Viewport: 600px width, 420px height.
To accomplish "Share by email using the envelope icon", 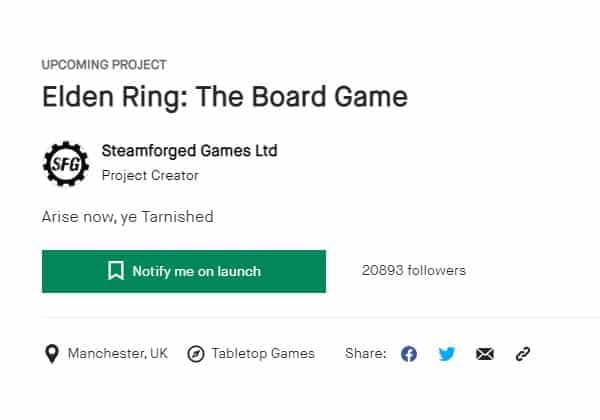I will coord(484,354).
